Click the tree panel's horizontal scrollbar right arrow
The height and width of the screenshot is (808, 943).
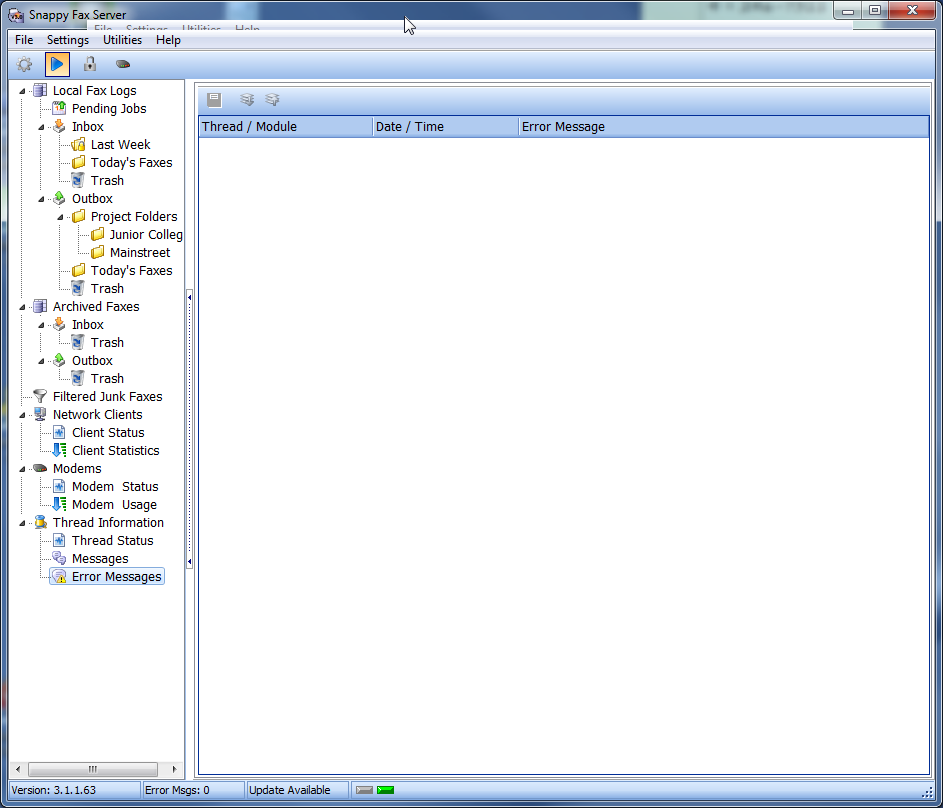point(175,769)
